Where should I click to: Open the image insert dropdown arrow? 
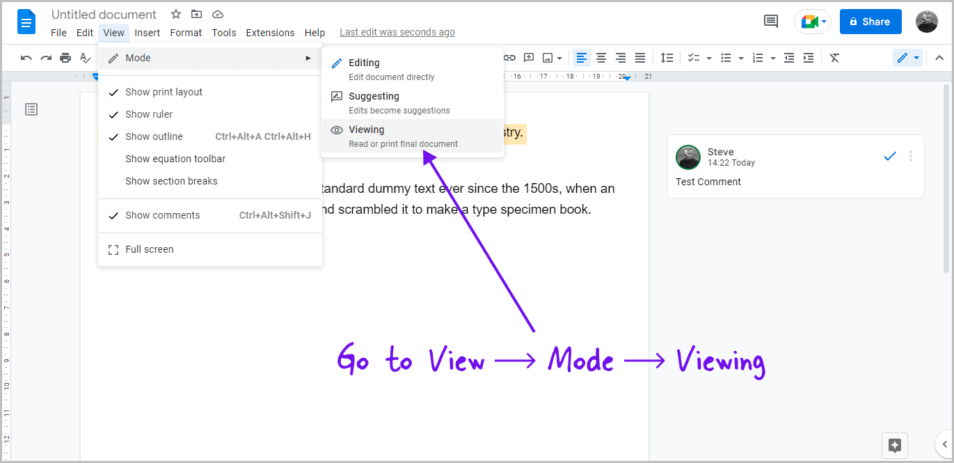(x=559, y=58)
